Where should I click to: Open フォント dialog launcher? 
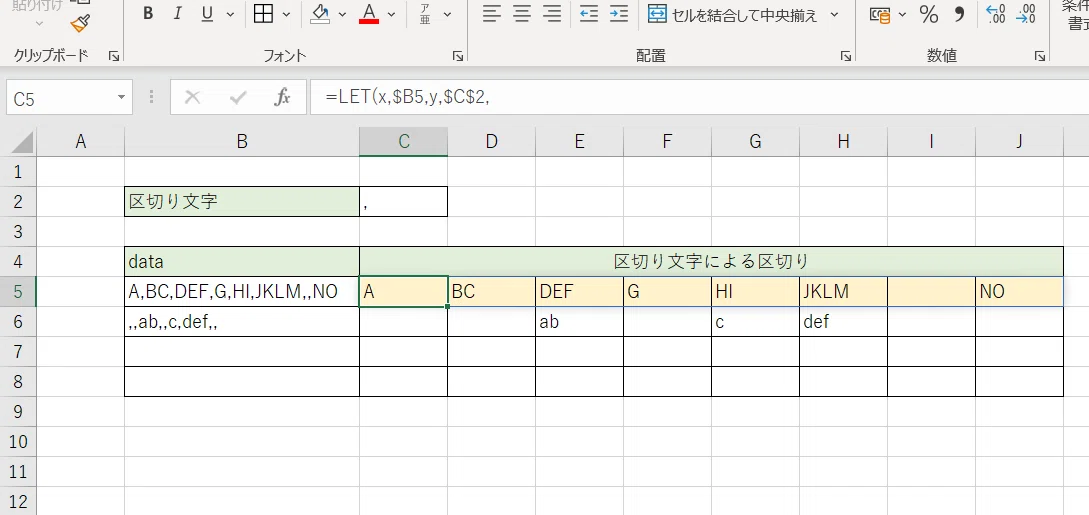(458, 56)
